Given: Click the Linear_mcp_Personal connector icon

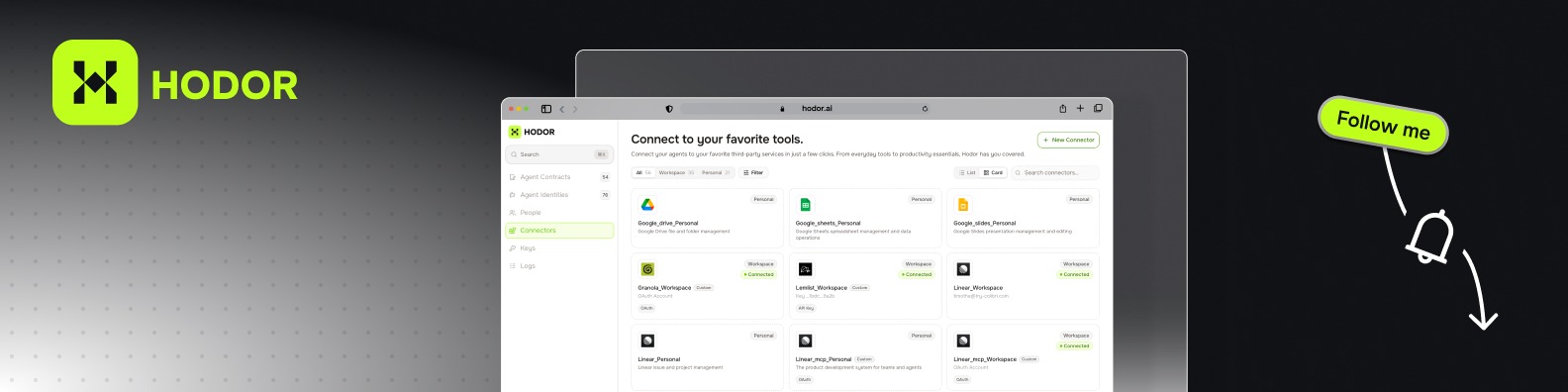Looking at the screenshot, I should pyautogui.click(x=805, y=341).
